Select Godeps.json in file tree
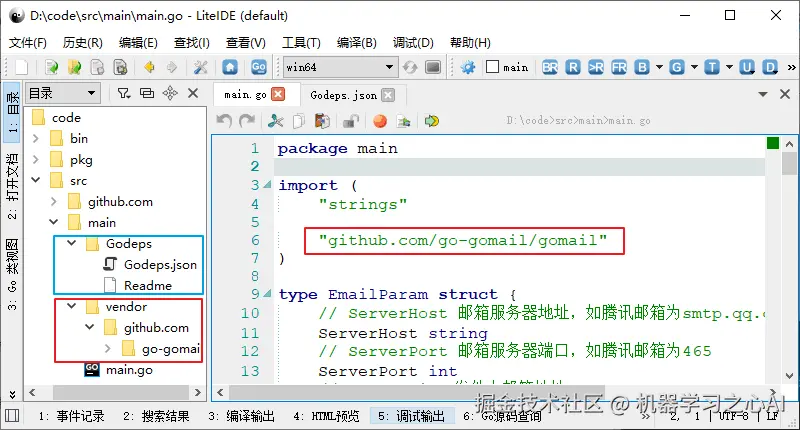Screen dimensions: 800x430 click(160, 264)
